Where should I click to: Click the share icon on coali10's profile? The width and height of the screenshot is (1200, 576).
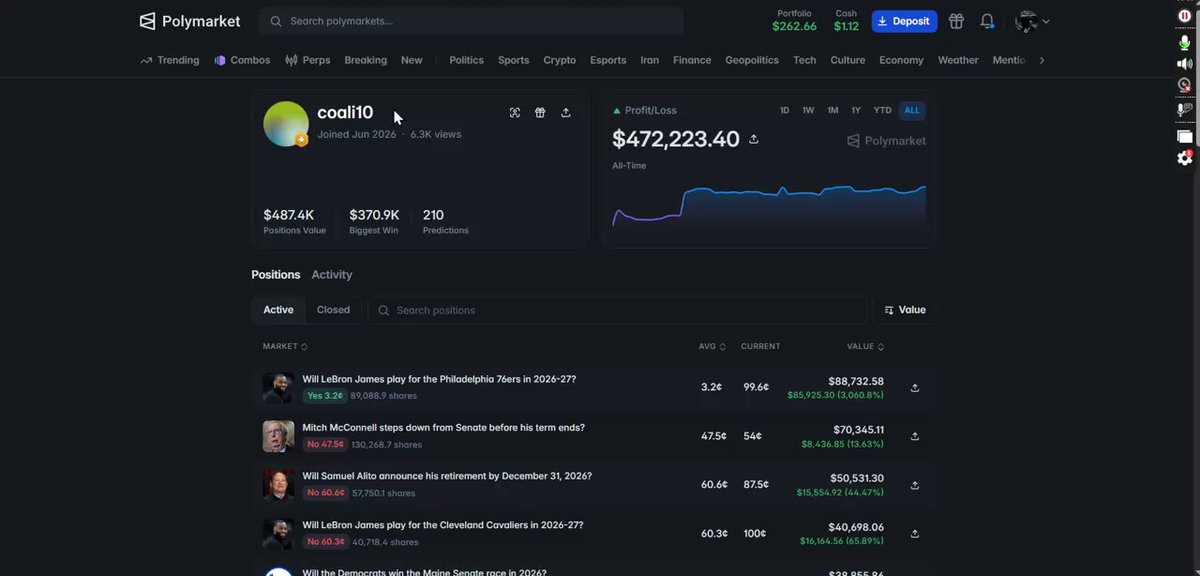[x=566, y=113]
